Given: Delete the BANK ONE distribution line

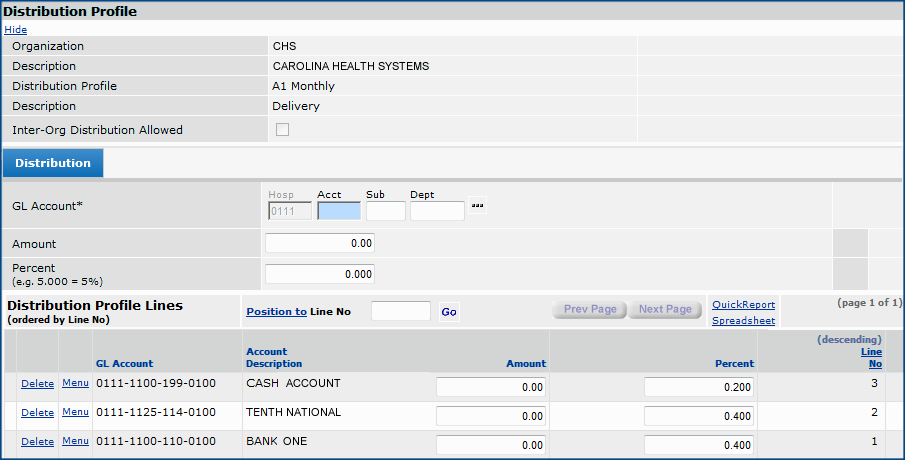Looking at the screenshot, I should [x=37, y=441].
